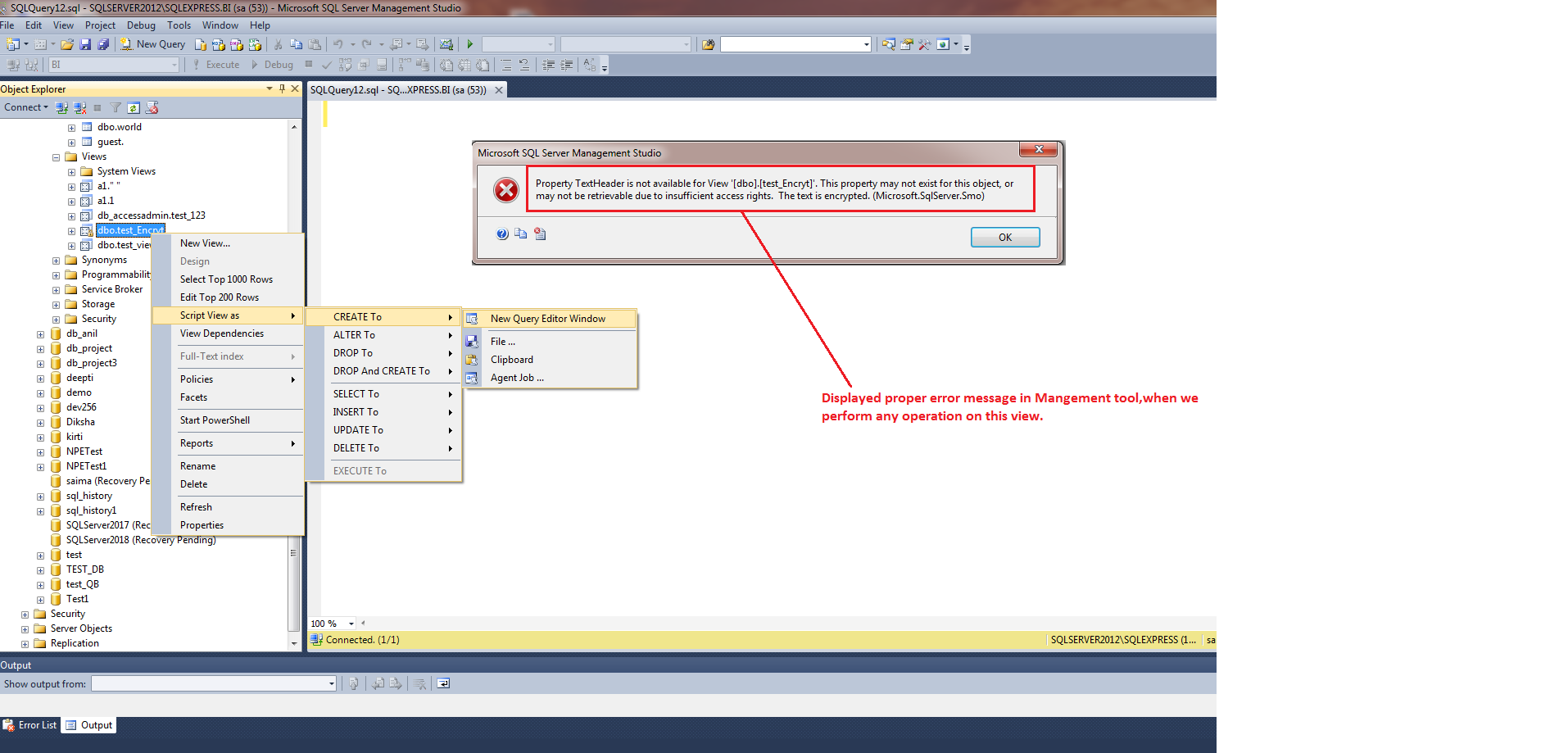Open the Tools menu

pos(179,25)
